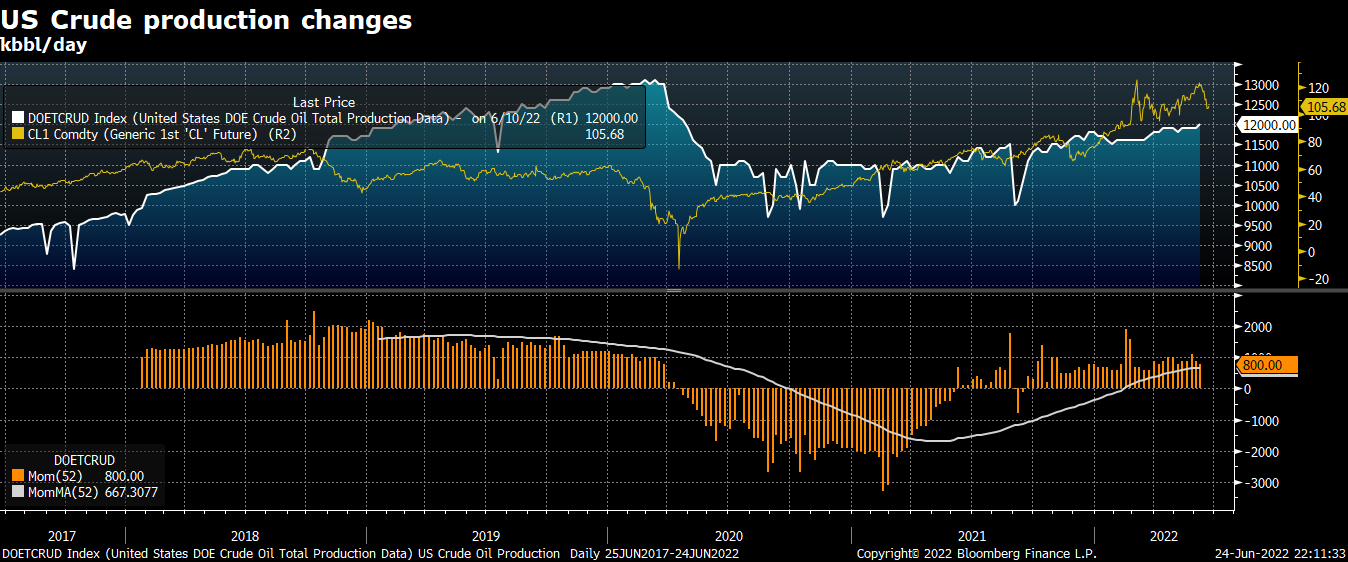This screenshot has width=1348, height=562.
Task: Select the orange 800.00 value tag
Action: coord(1267,366)
